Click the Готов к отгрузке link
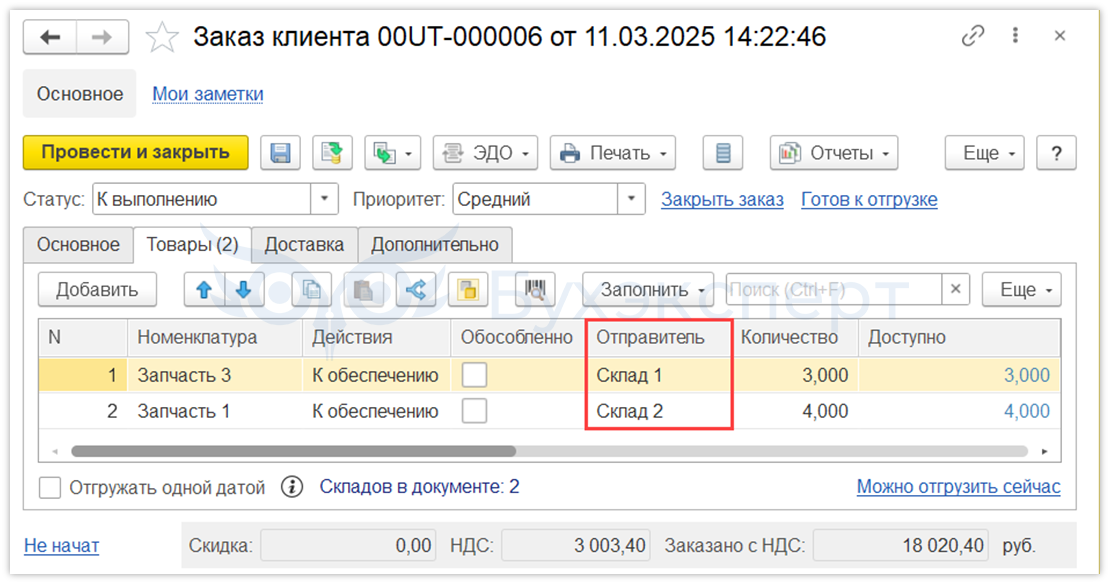The image size is (1110, 584). [x=869, y=200]
